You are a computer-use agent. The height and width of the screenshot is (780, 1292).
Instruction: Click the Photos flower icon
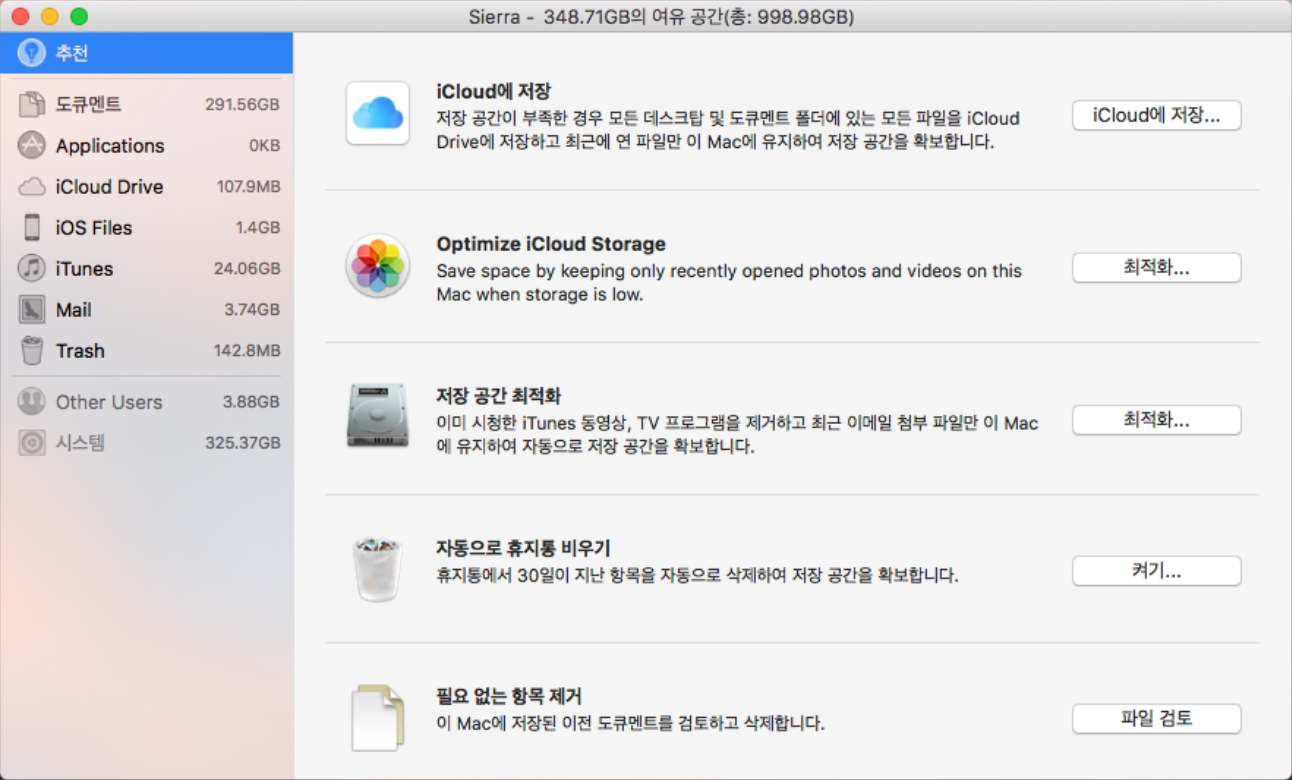click(x=377, y=266)
